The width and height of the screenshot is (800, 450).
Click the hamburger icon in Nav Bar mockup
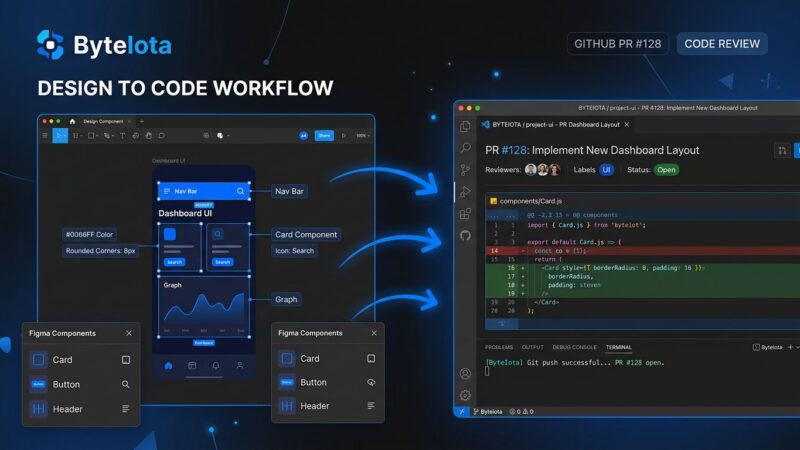167,191
